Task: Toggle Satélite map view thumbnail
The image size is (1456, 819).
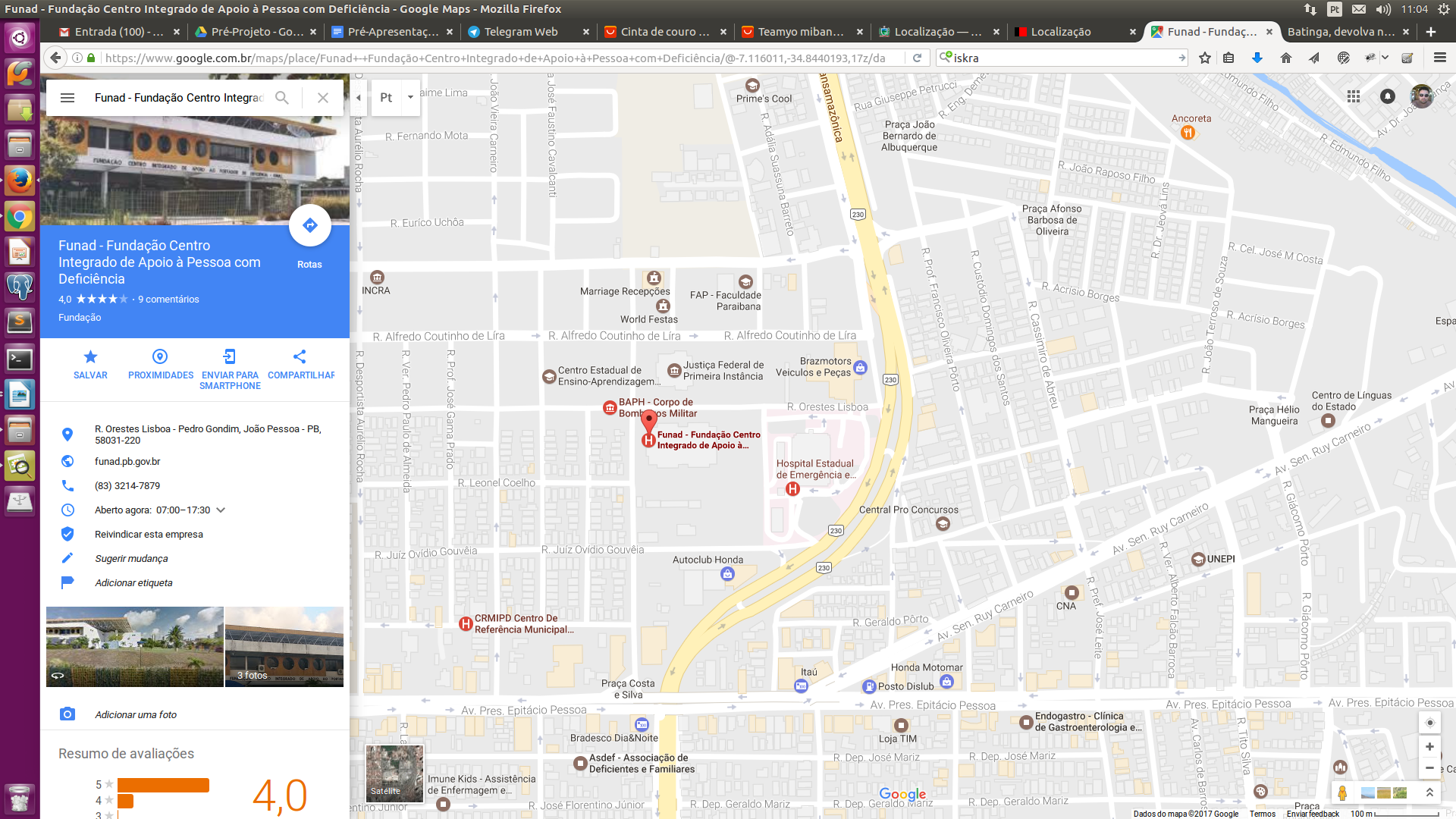Action: click(x=394, y=773)
